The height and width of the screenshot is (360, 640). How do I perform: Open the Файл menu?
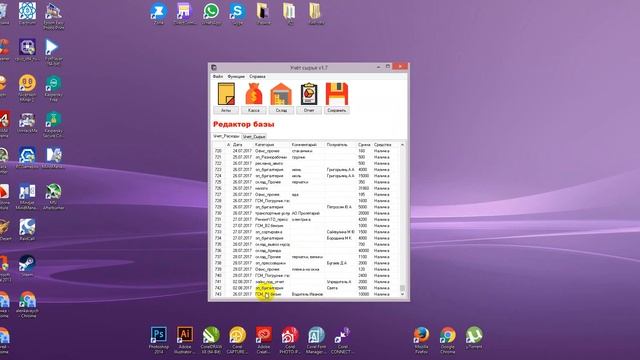click(218, 76)
